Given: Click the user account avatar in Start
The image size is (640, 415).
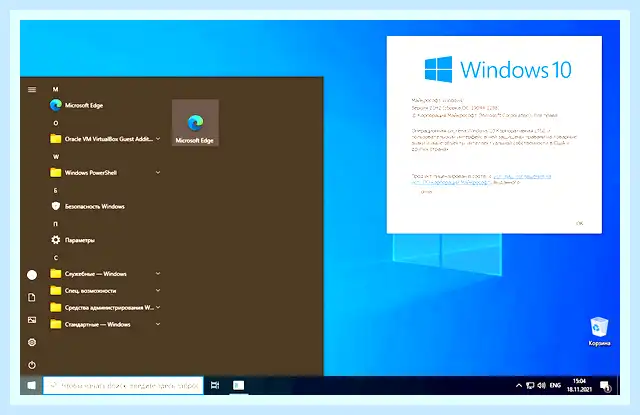Looking at the screenshot, I should coord(32,275).
